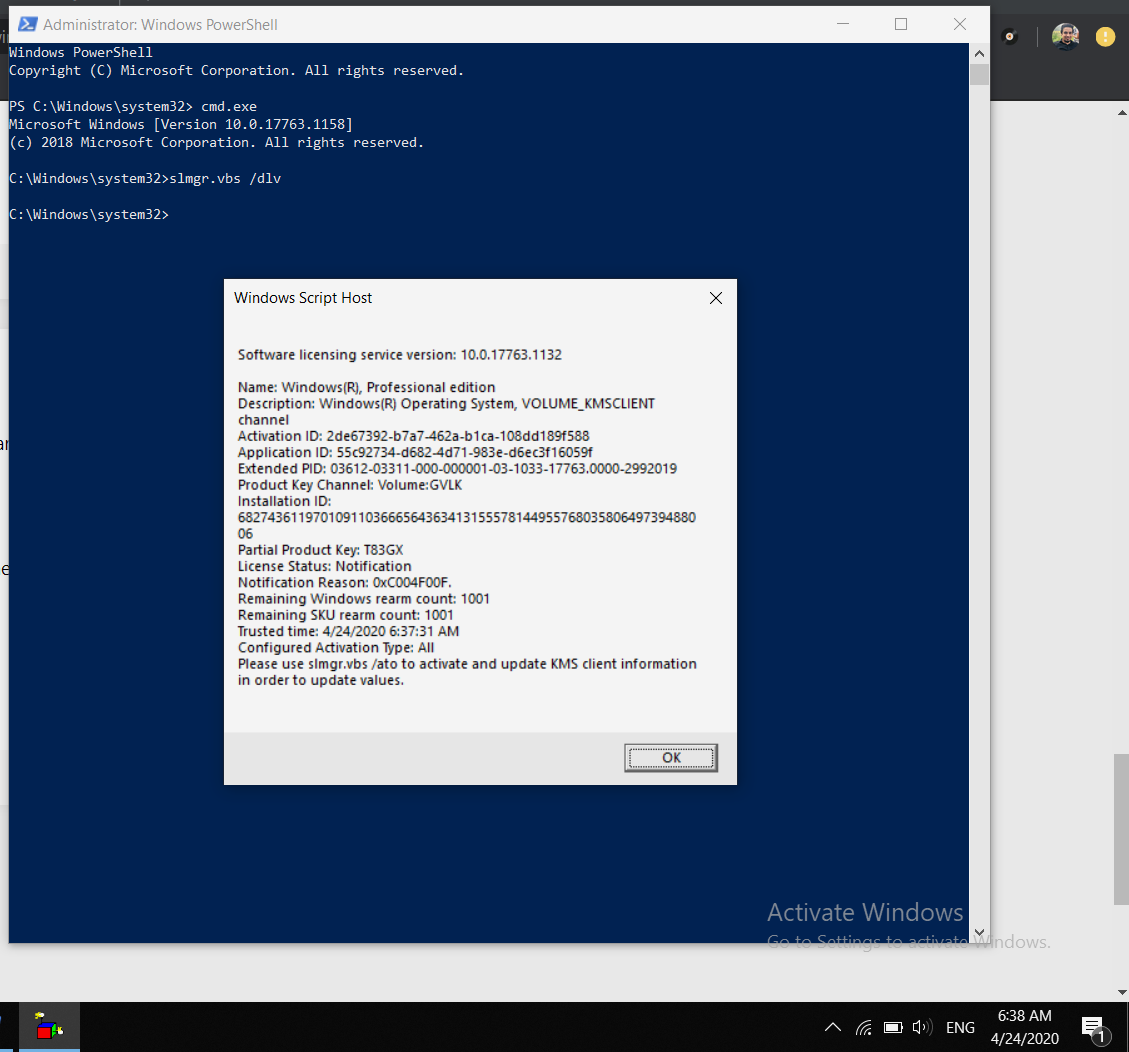Screen dimensions: 1129x1052
Task: Click the round disc icon in the browser behind
Action: click(1009, 36)
